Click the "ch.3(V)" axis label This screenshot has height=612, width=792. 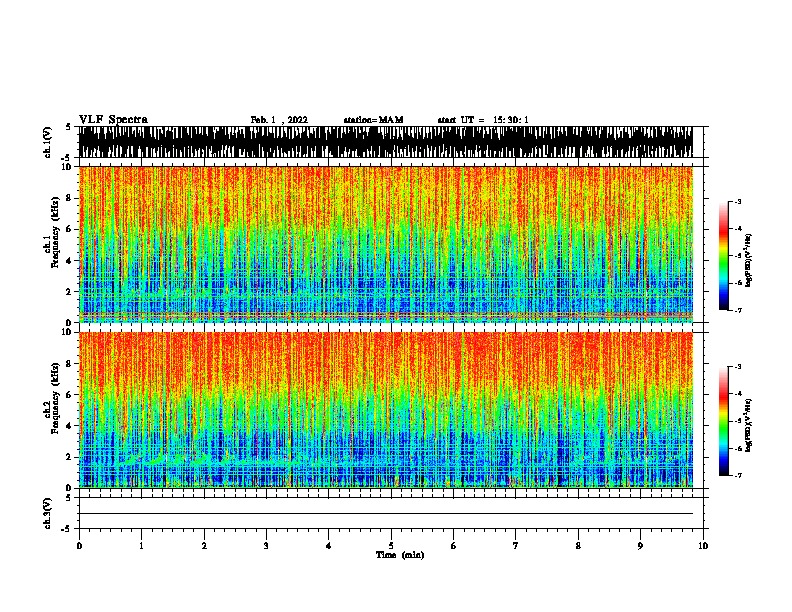pos(48,513)
